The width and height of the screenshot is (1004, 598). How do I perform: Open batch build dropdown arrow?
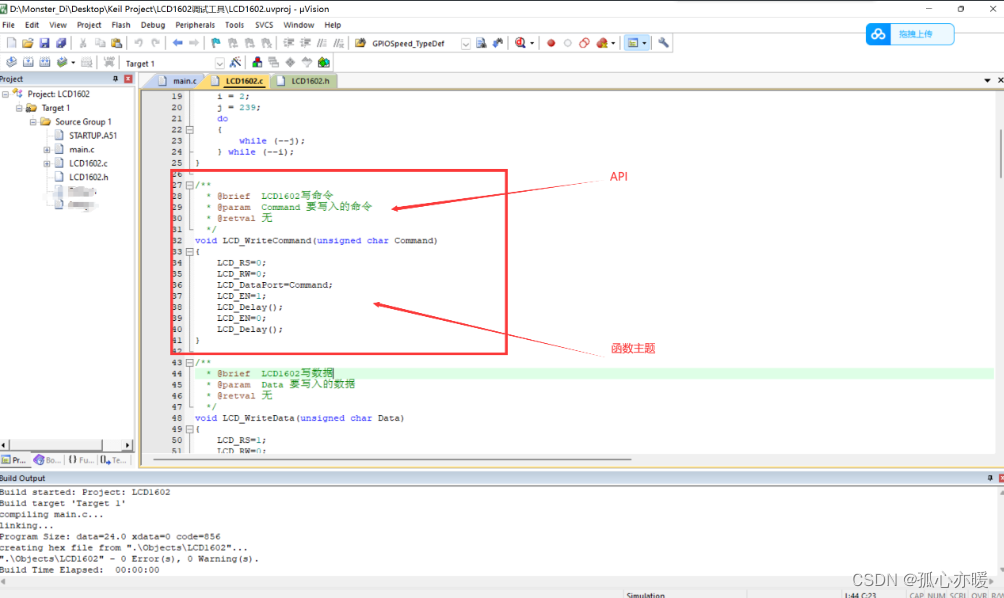pyautogui.click(x=73, y=63)
